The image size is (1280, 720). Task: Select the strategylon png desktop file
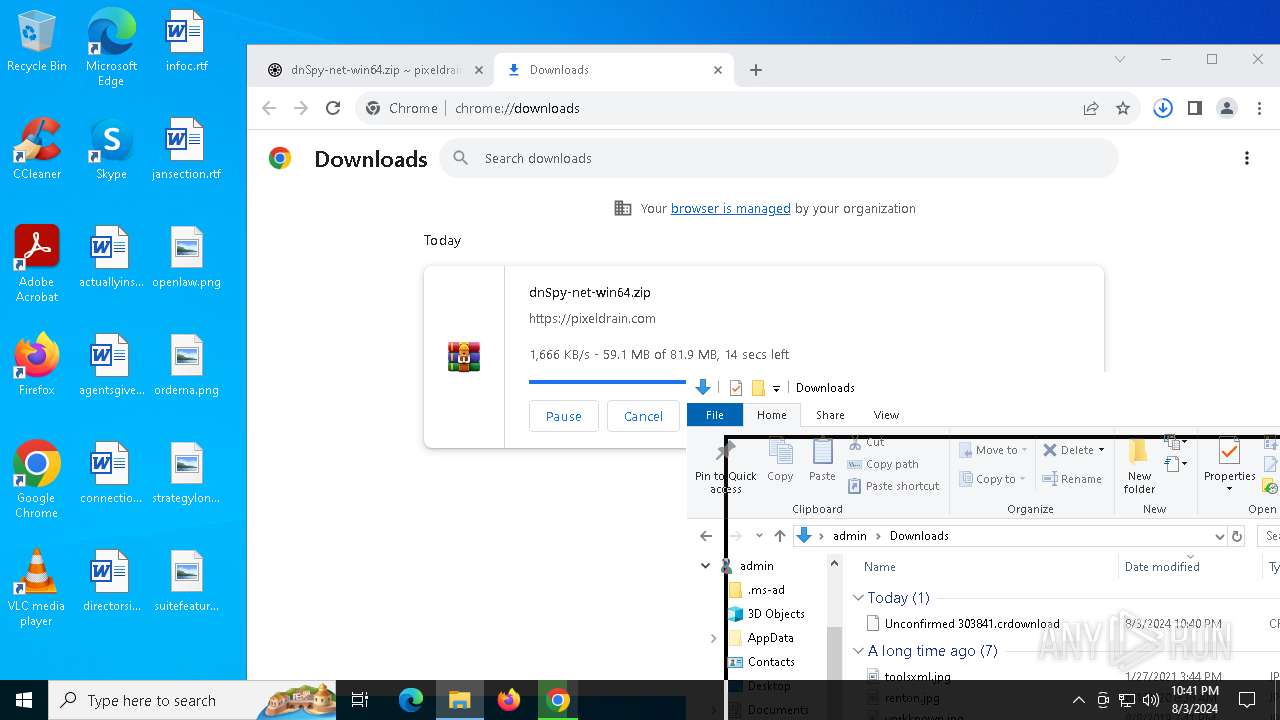pos(186,474)
